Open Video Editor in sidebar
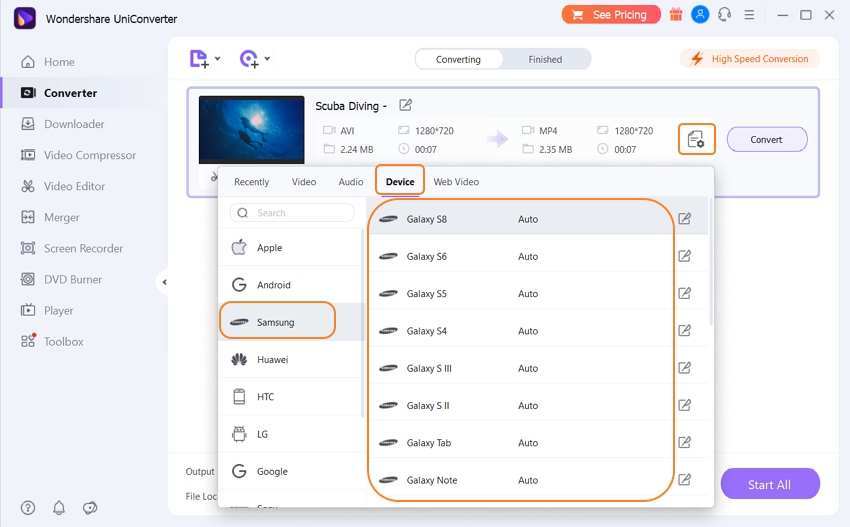Image resolution: width=850 pixels, height=527 pixels. (62, 186)
